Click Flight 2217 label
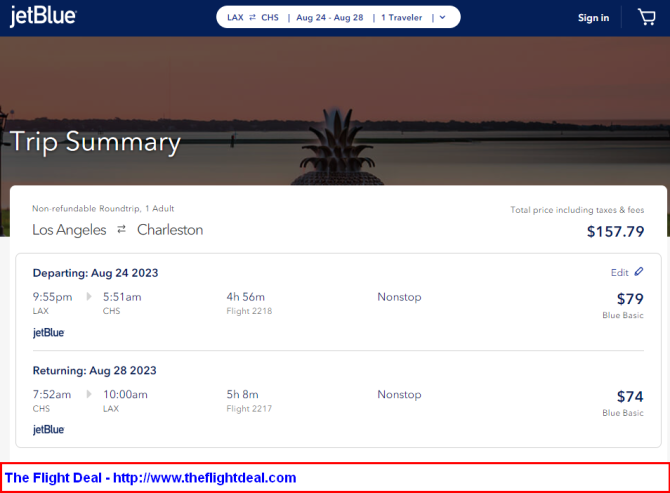 point(249,409)
